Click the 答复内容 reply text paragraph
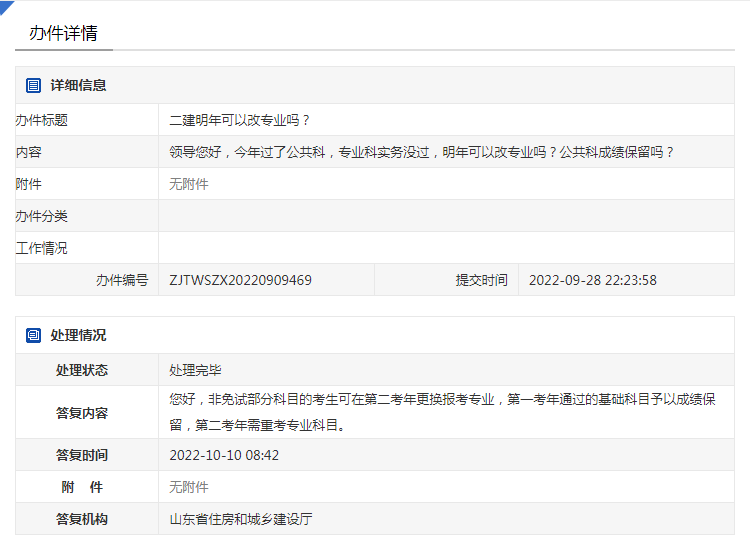The image size is (750, 555). (x=442, y=412)
